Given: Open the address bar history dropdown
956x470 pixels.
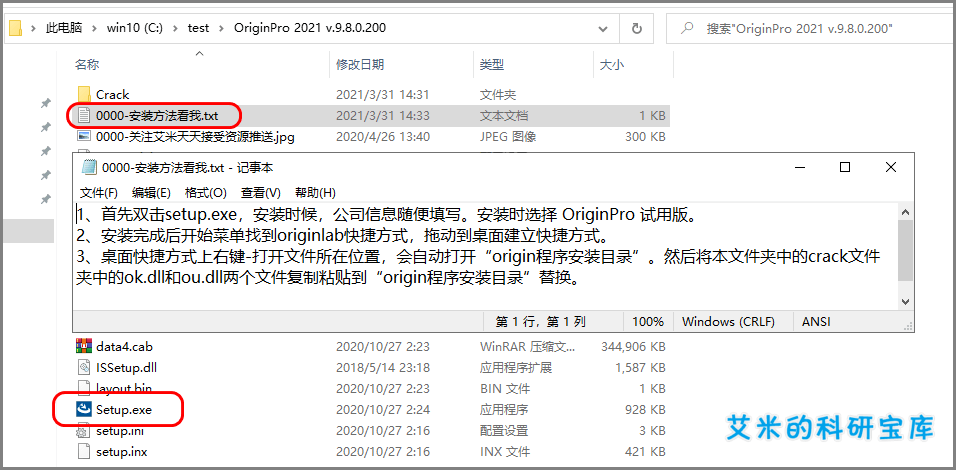Looking at the screenshot, I should tap(603, 29).
